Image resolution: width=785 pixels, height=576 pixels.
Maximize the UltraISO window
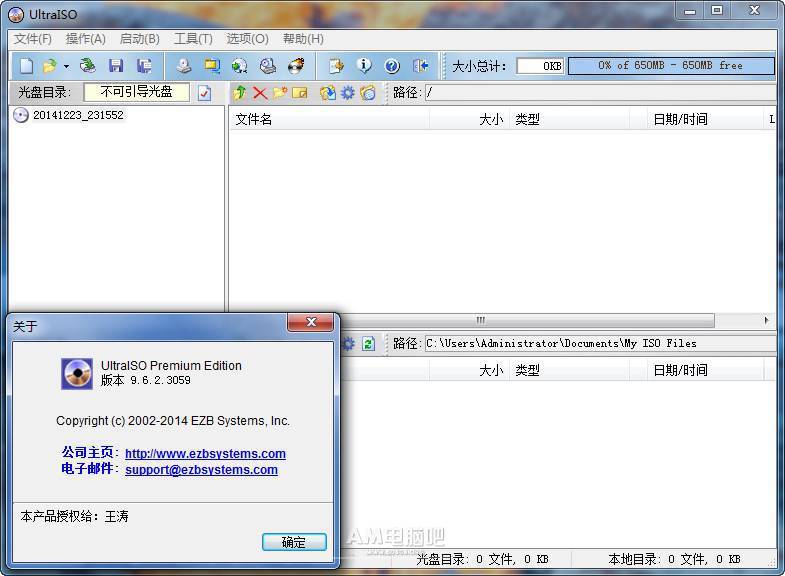coord(717,10)
